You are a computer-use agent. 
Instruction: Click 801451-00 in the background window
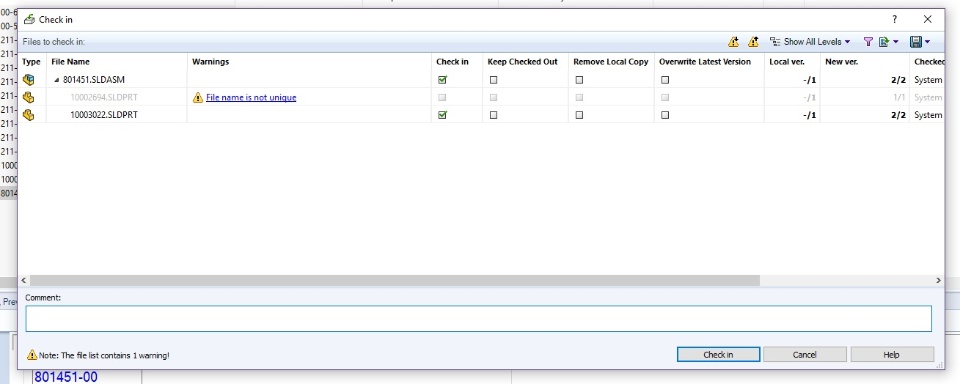(x=66, y=377)
